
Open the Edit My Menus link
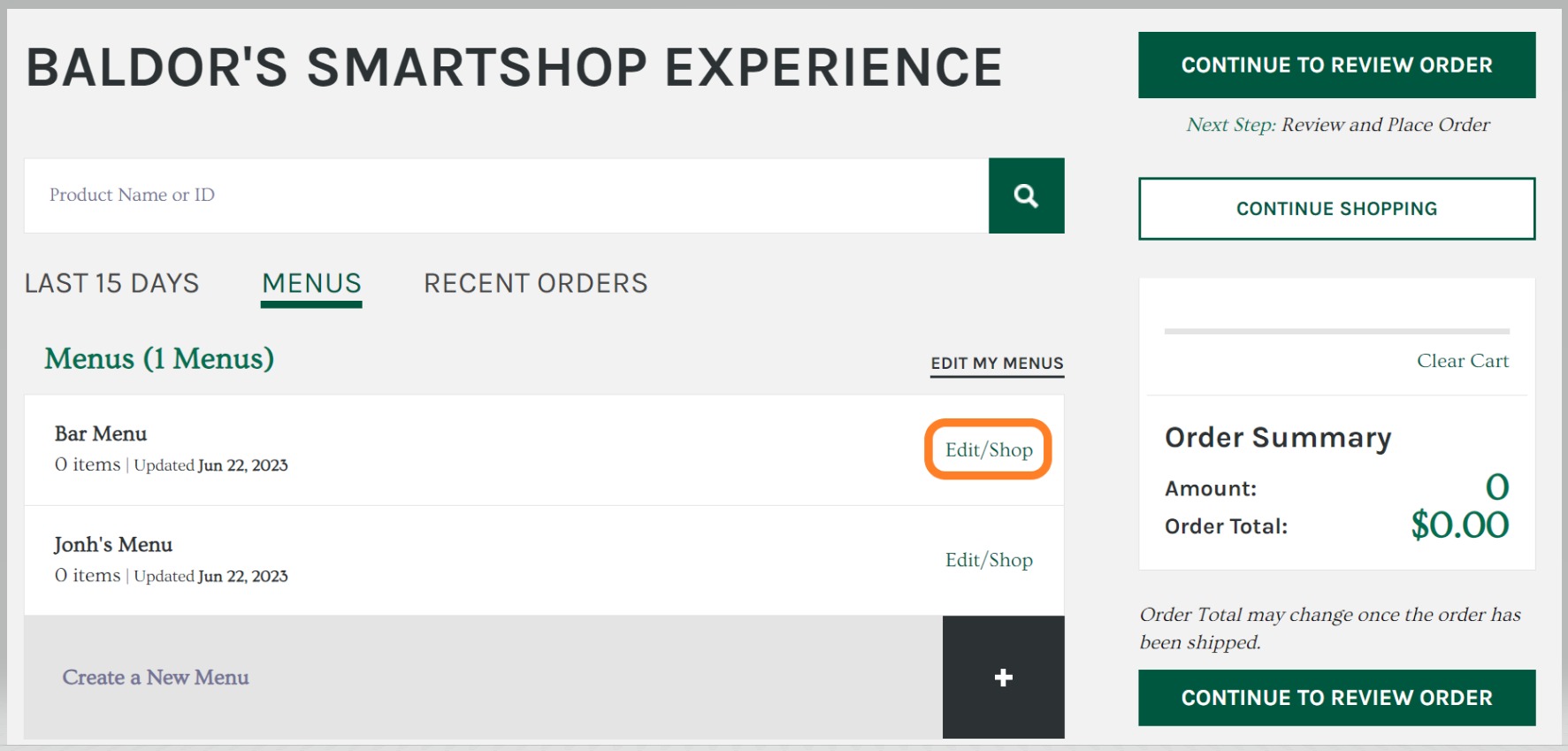pyautogui.click(x=997, y=364)
